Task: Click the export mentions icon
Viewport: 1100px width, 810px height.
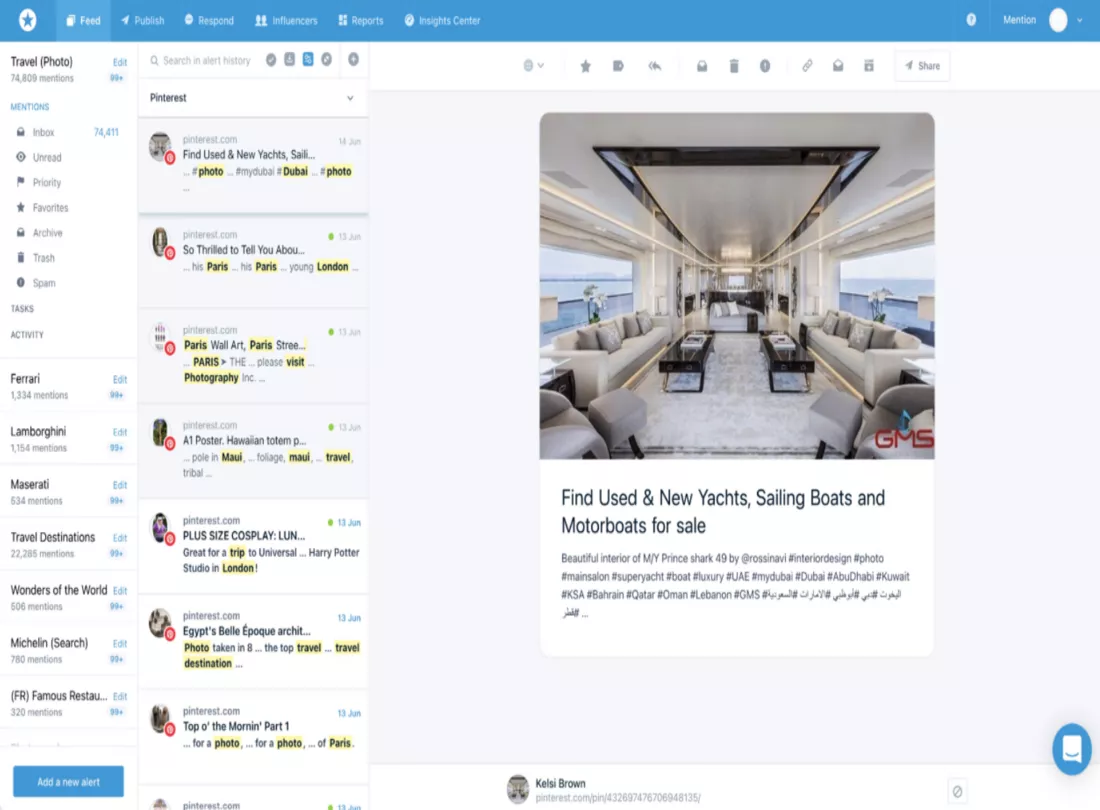Action: 289,60
